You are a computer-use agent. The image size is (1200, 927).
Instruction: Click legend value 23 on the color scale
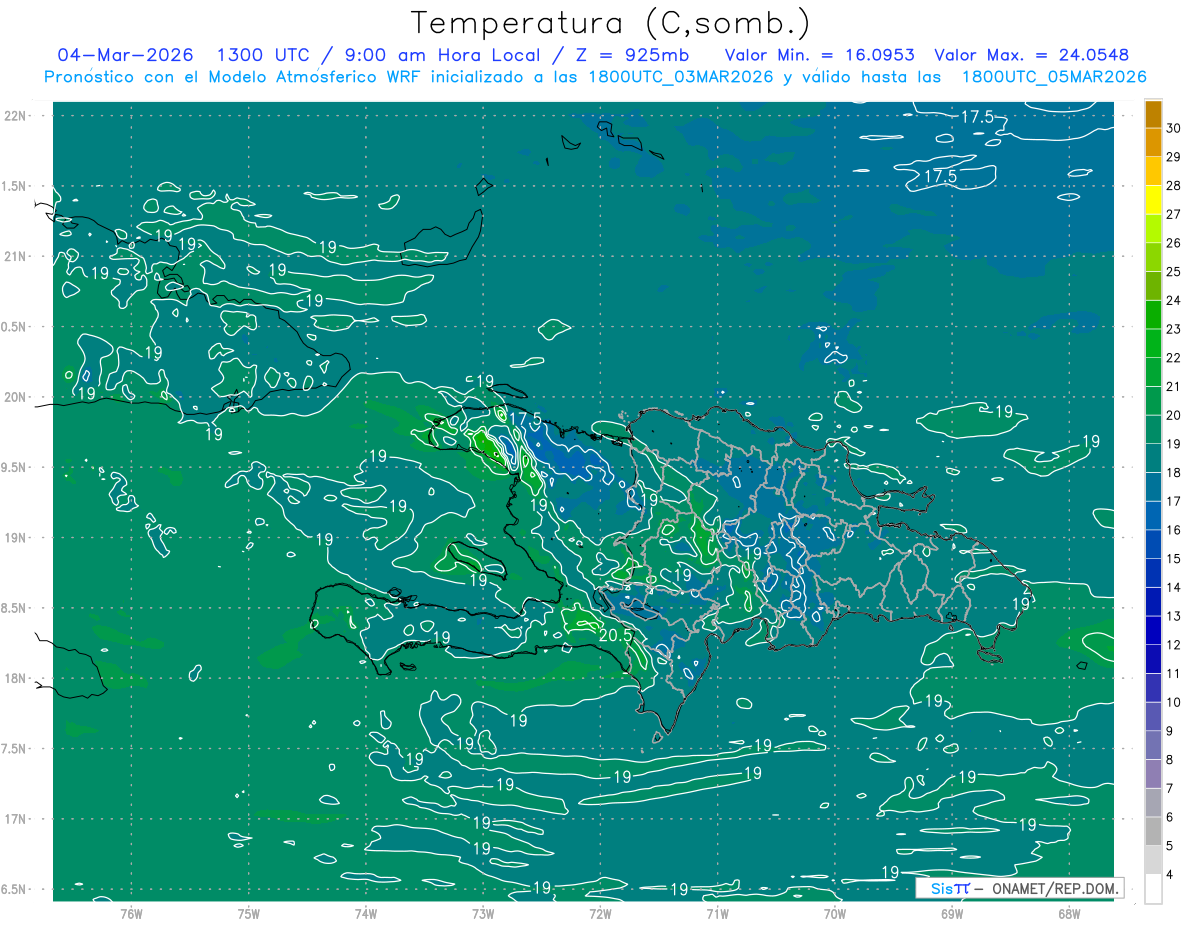pyautogui.click(x=1173, y=329)
